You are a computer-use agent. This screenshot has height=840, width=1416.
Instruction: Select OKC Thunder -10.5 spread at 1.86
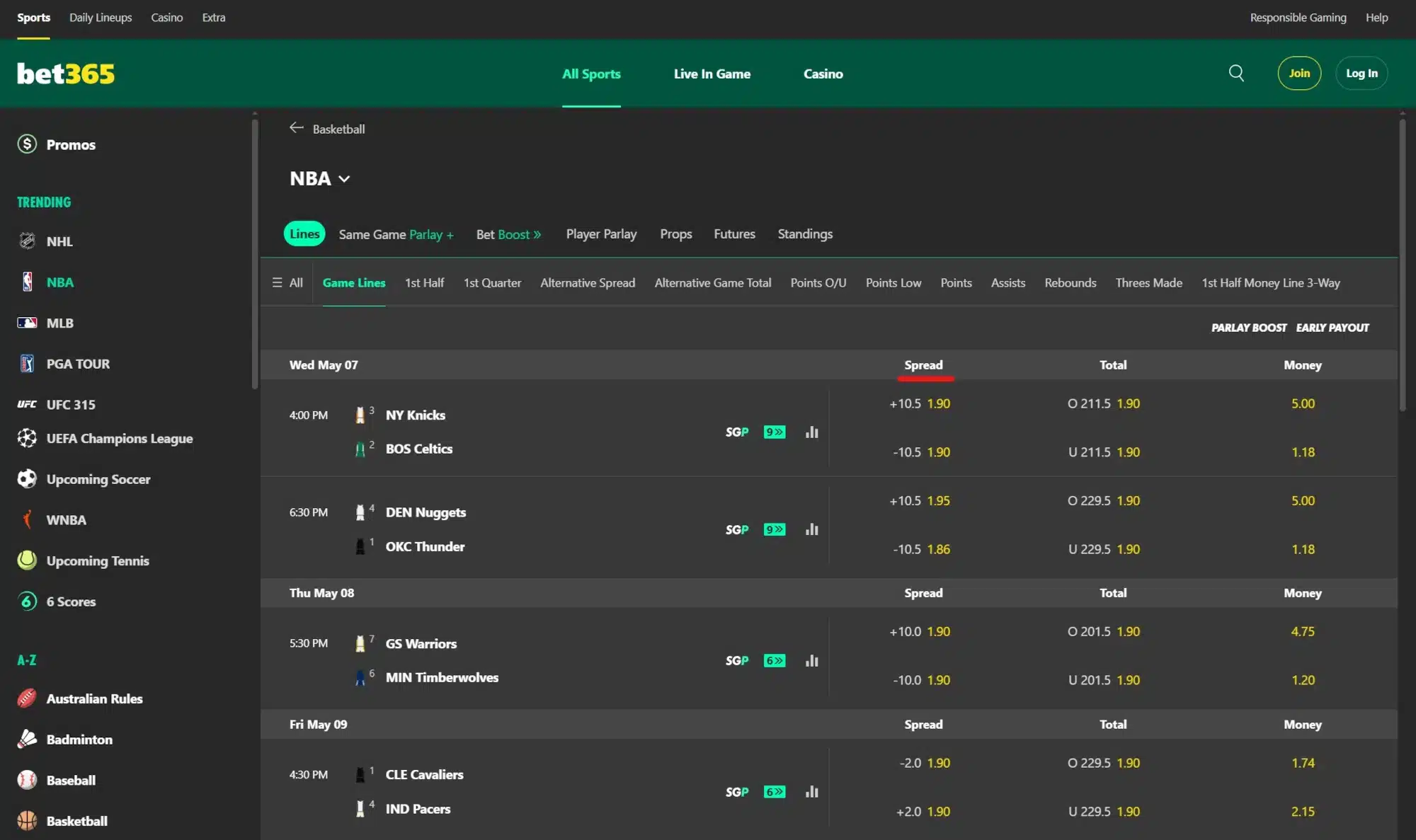point(921,549)
